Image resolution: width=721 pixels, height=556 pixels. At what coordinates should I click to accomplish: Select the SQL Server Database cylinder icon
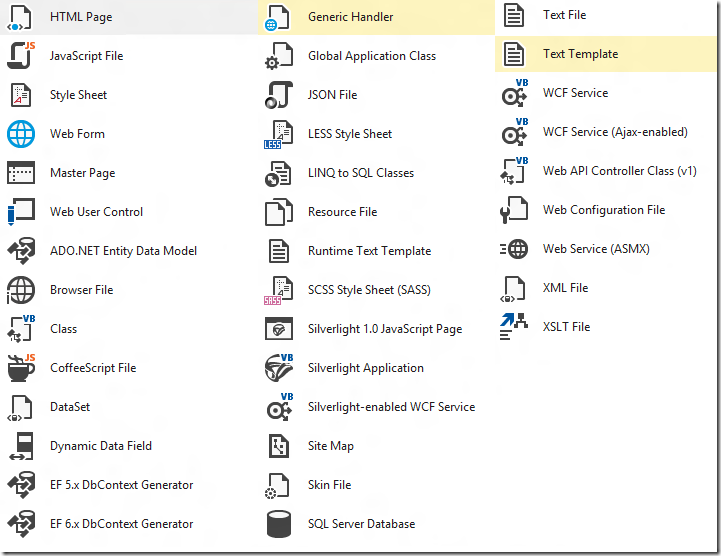click(279, 524)
